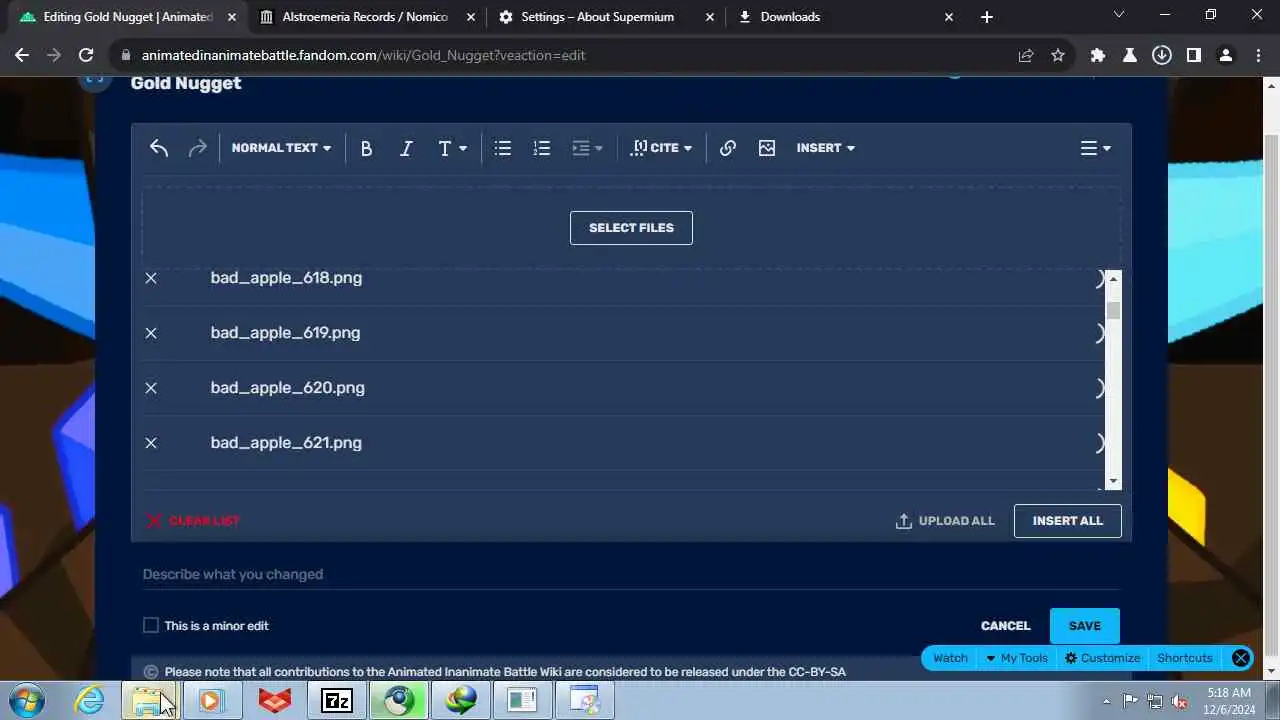This screenshot has height=720, width=1280.
Task: Click the address bar URL
Action: click(x=363, y=56)
